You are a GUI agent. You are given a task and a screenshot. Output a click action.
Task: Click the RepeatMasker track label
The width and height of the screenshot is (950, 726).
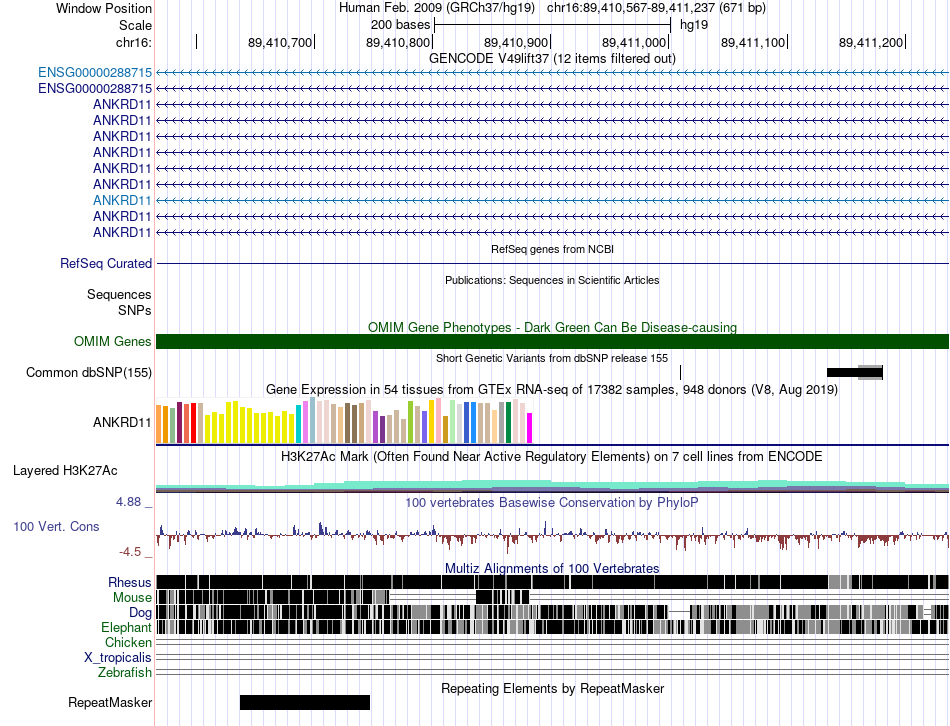click(x=110, y=703)
